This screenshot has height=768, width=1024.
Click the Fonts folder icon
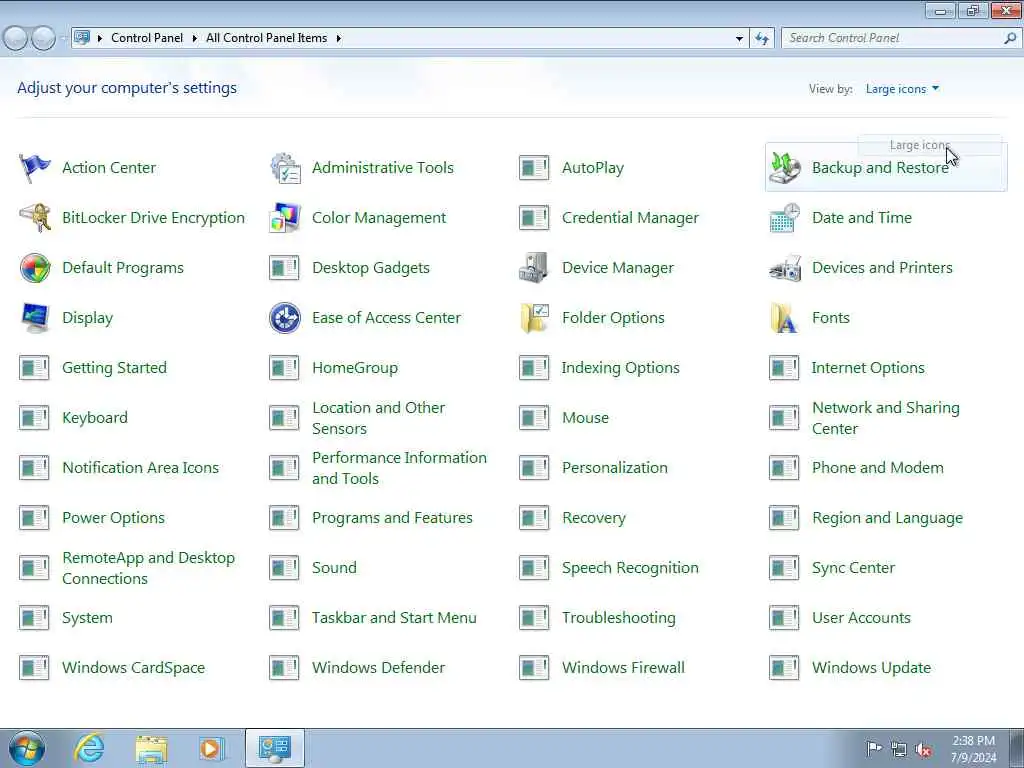(784, 318)
